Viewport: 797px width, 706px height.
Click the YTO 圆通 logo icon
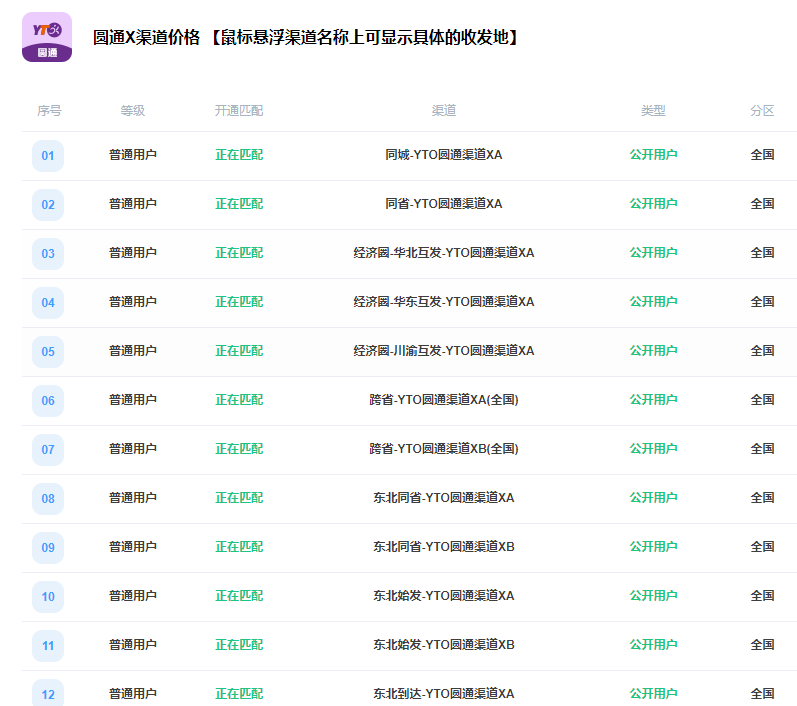coord(47,37)
